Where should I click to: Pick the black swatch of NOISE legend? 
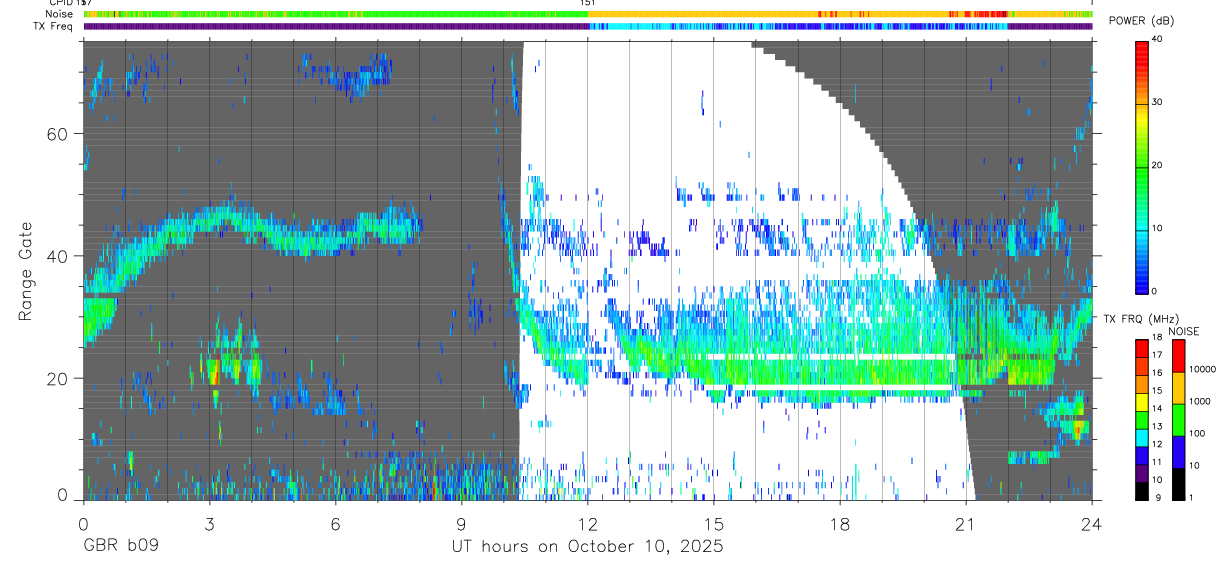click(1179, 483)
